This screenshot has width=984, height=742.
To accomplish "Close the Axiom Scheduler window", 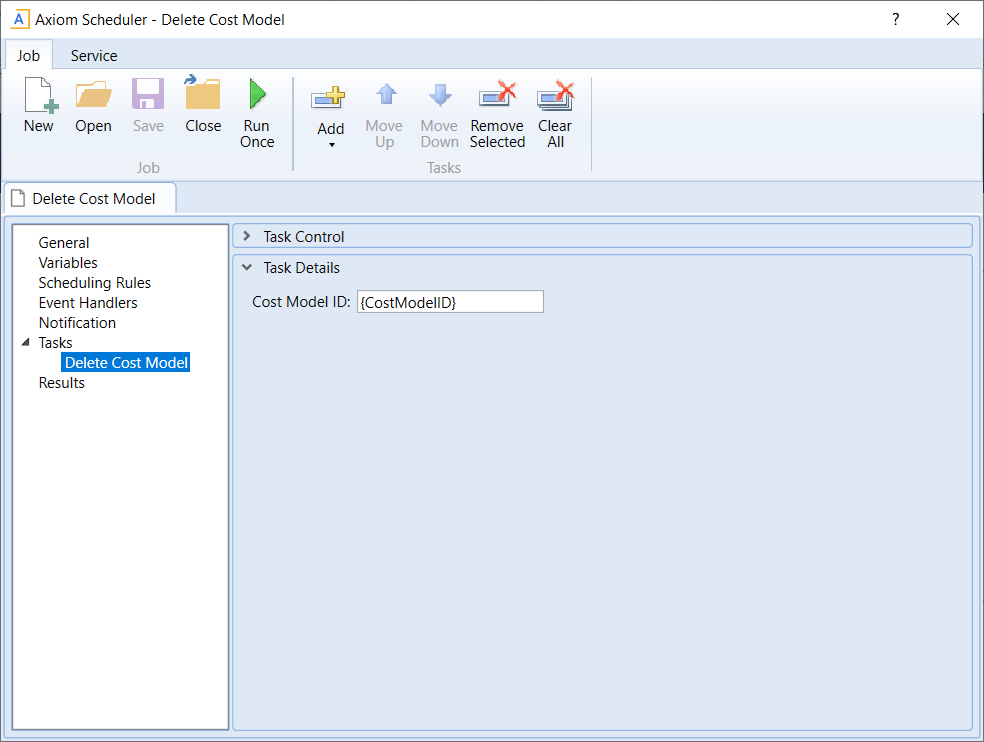I will point(953,19).
